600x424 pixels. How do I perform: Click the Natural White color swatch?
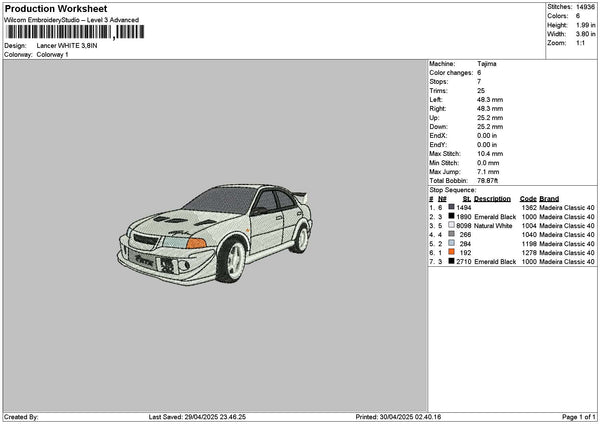[452, 225]
